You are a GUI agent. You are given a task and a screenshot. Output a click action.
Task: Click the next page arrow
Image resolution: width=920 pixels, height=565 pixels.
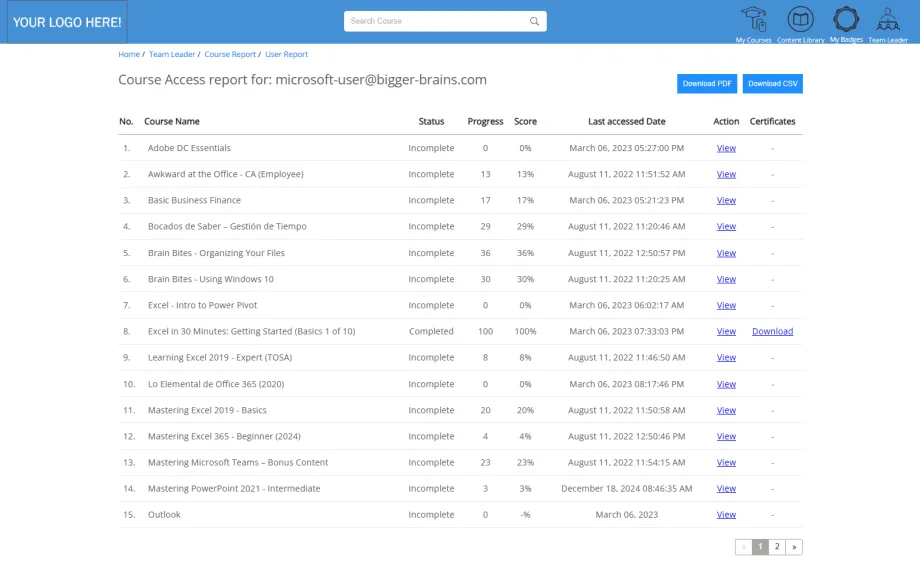pos(794,547)
